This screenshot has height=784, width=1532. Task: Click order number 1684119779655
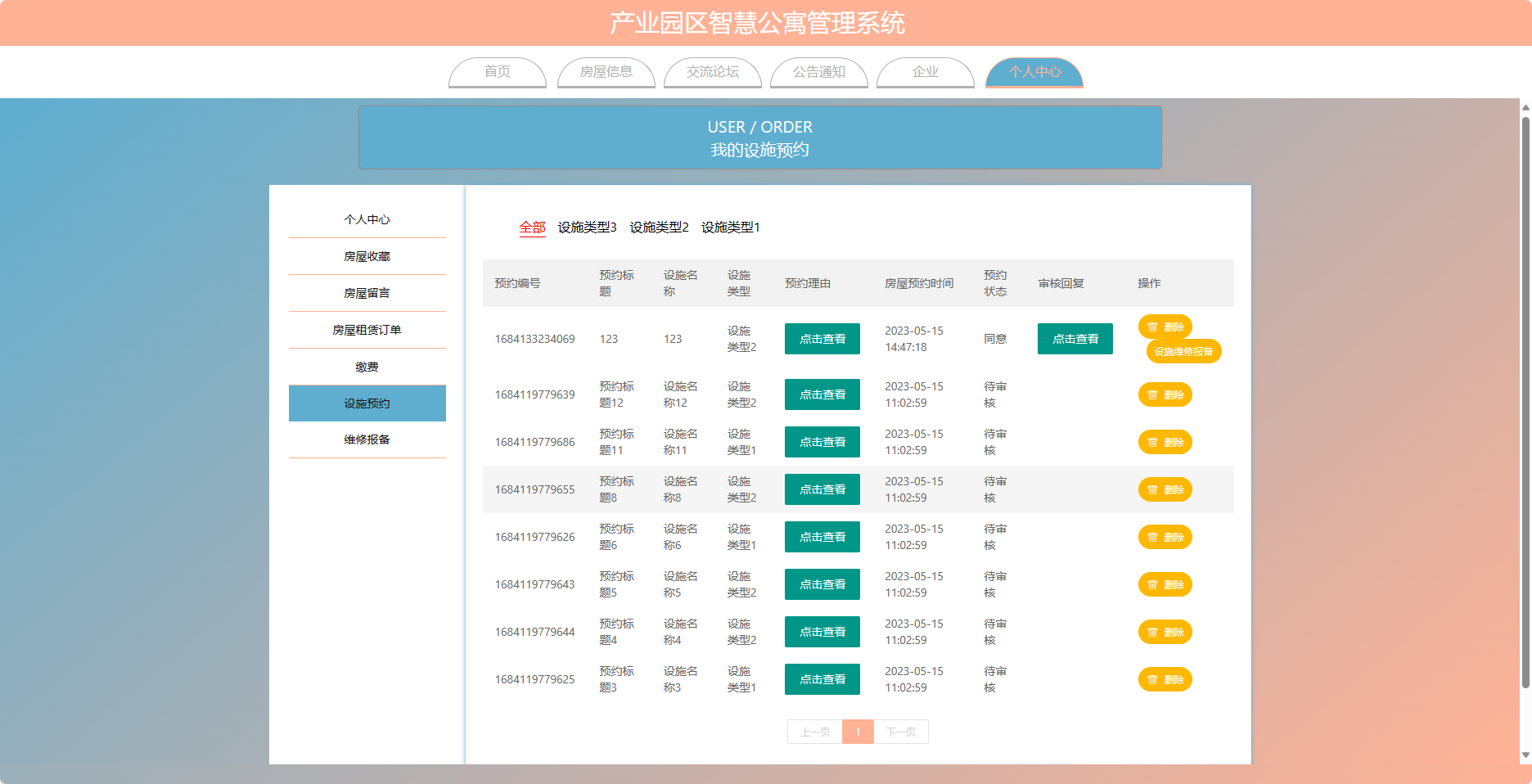coord(534,489)
